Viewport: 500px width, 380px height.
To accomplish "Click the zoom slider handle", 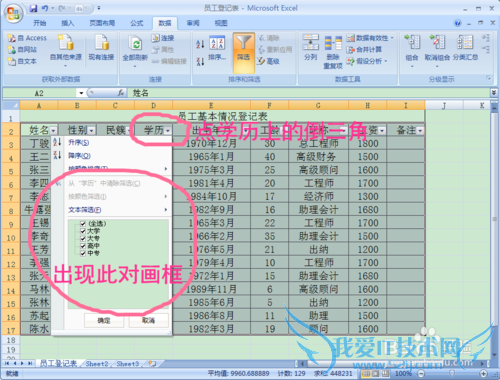I will [x=452, y=373].
